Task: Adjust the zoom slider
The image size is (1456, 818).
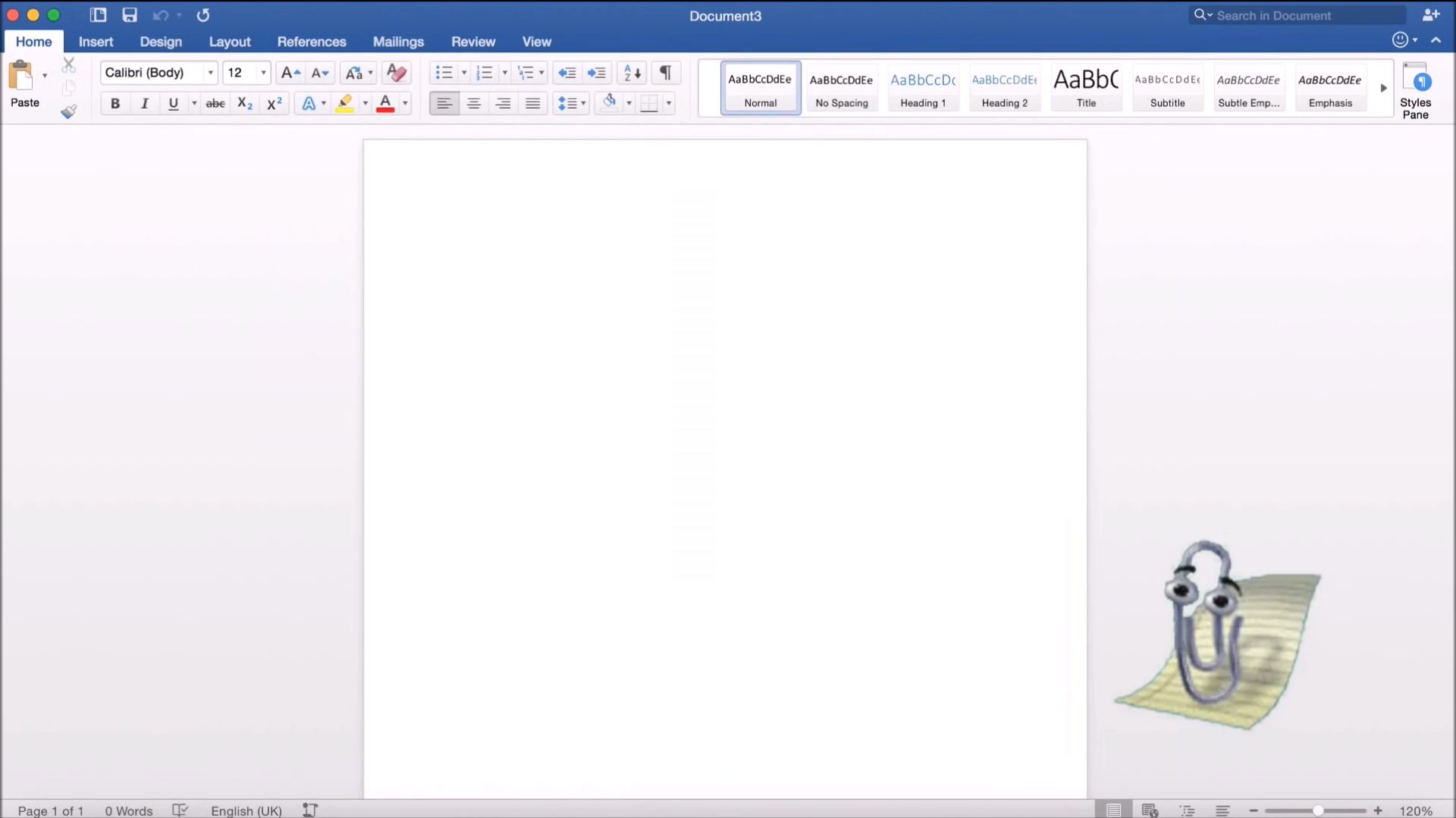Action: (1317, 810)
